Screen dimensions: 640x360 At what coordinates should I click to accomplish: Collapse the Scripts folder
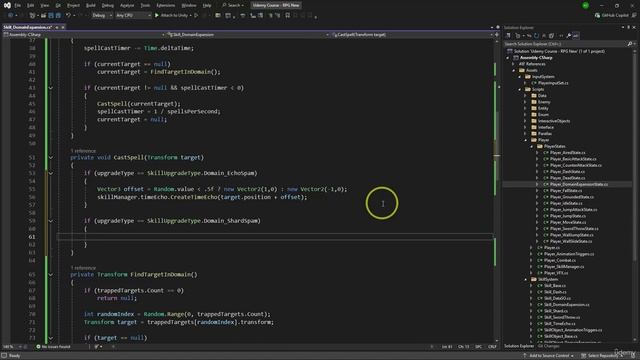[520, 89]
